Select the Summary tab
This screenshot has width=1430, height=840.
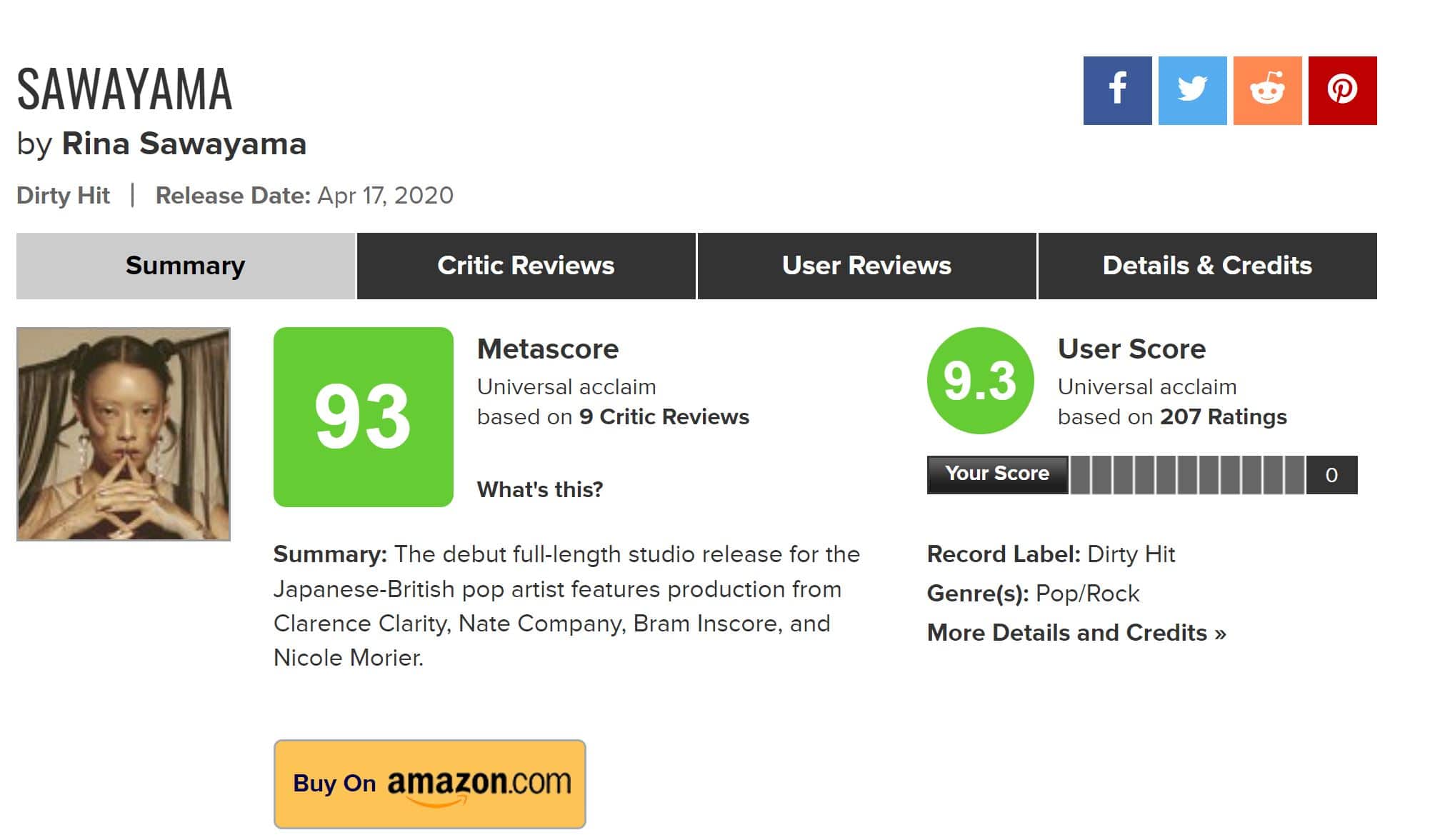pyautogui.click(x=185, y=266)
